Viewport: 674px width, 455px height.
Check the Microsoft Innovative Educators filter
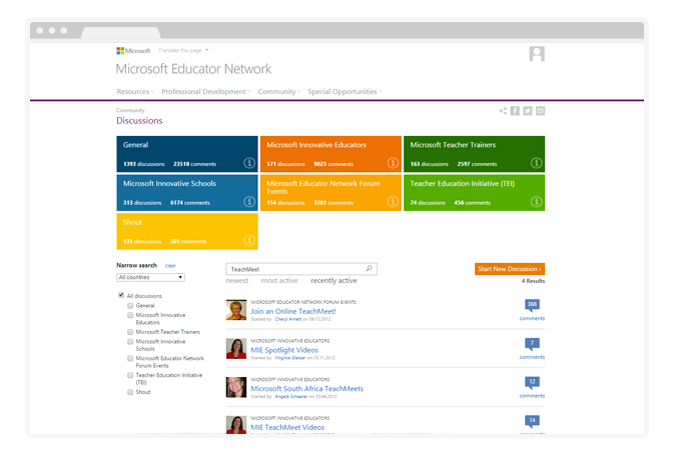coord(130,315)
